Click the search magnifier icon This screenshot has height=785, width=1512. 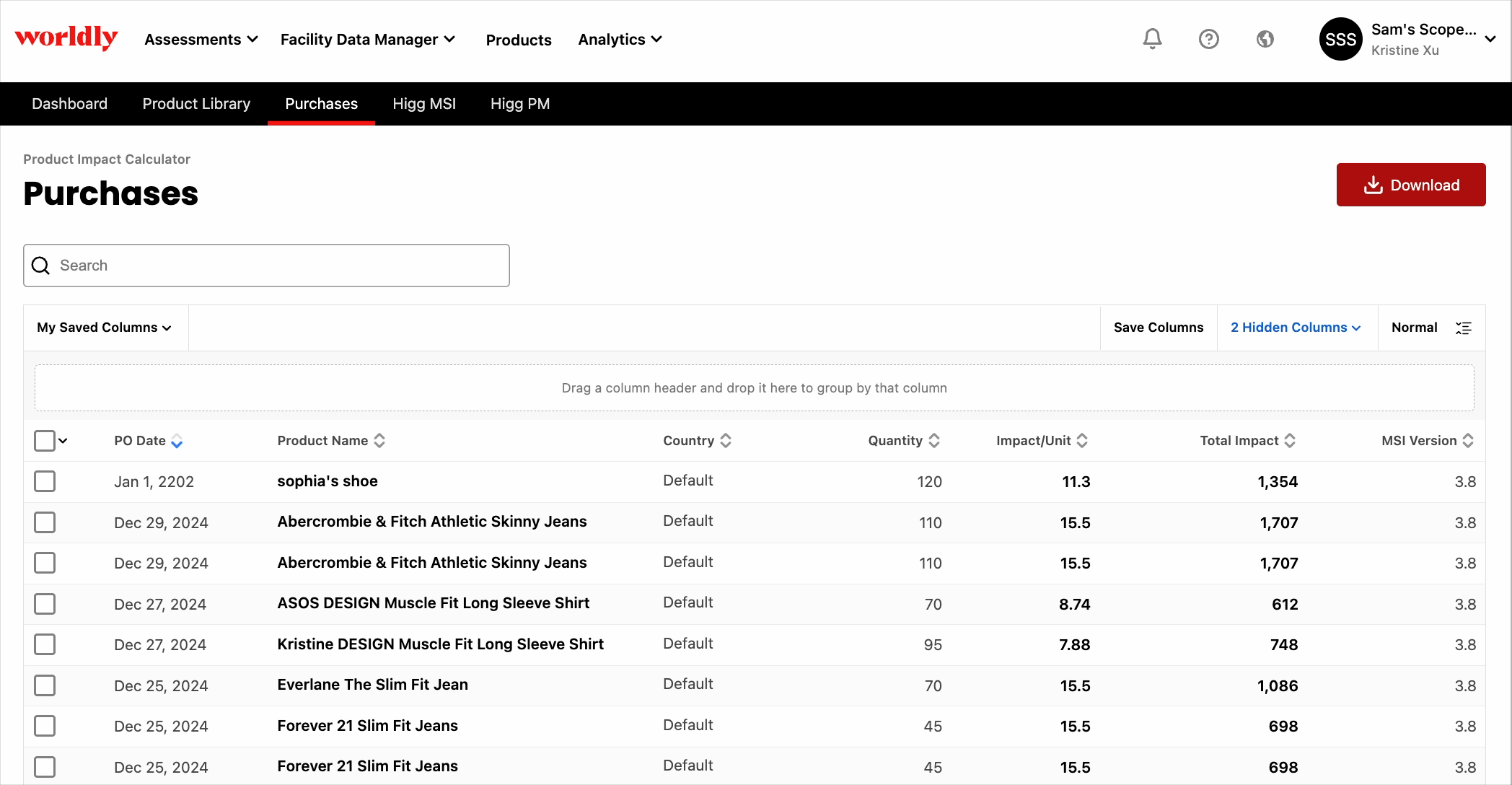point(41,266)
